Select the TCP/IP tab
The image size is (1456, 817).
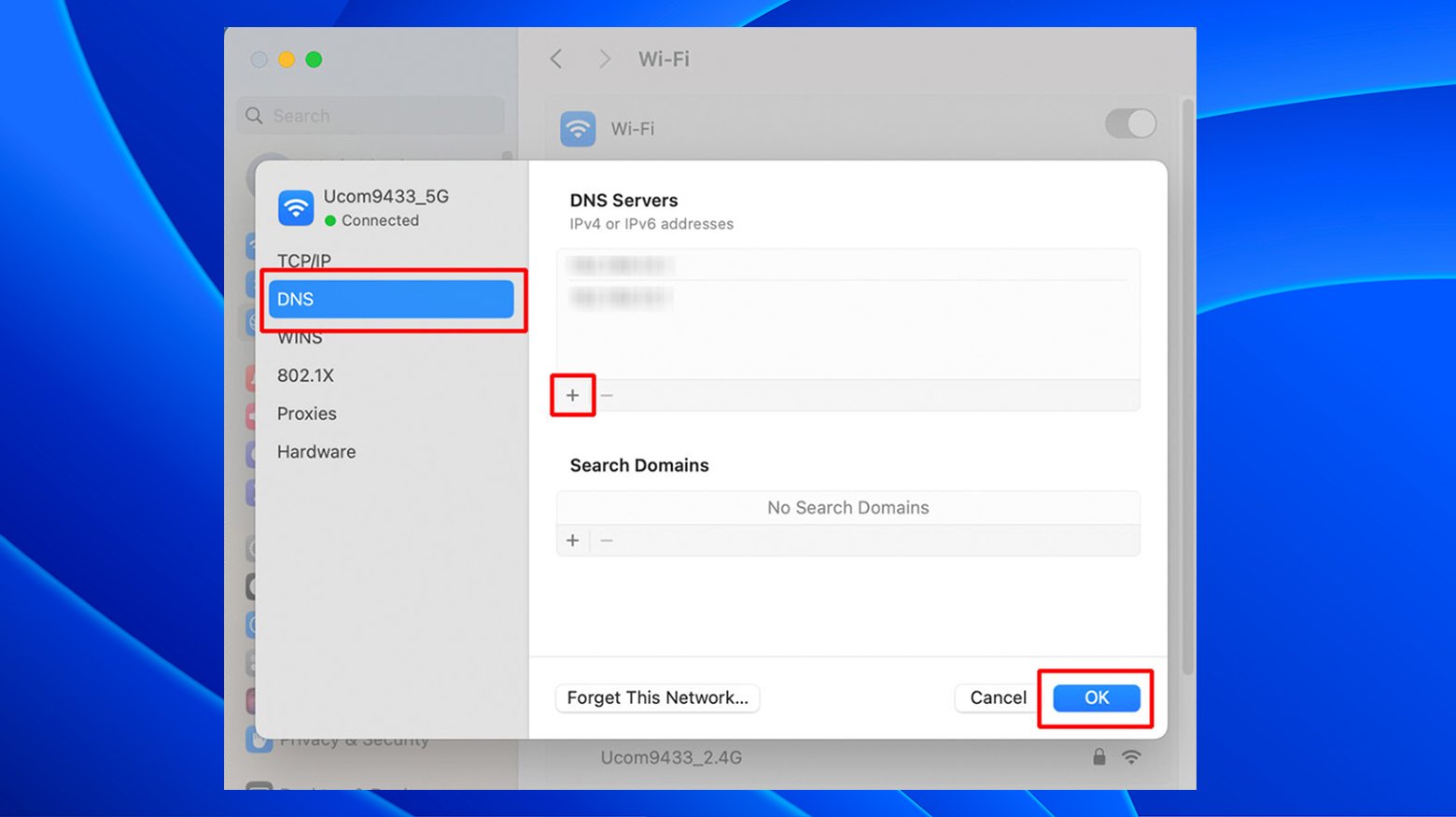[304, 261]
